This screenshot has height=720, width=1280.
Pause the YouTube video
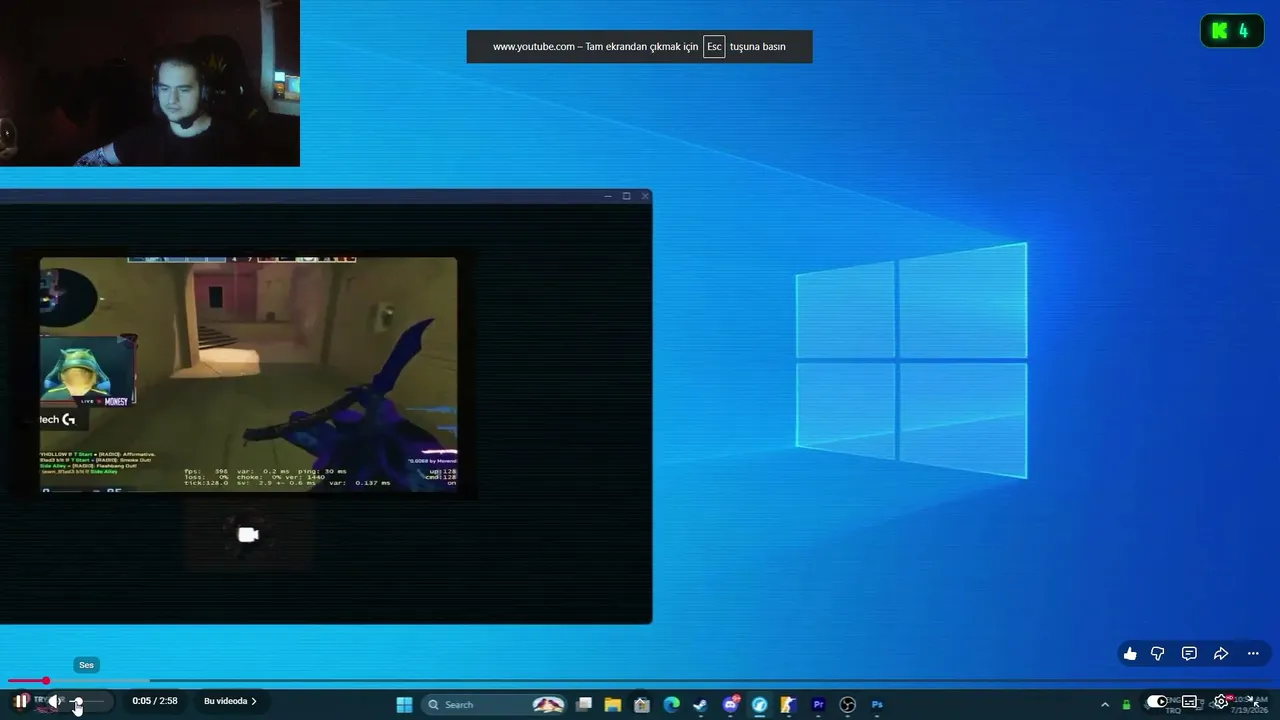(x=21, y=701)
